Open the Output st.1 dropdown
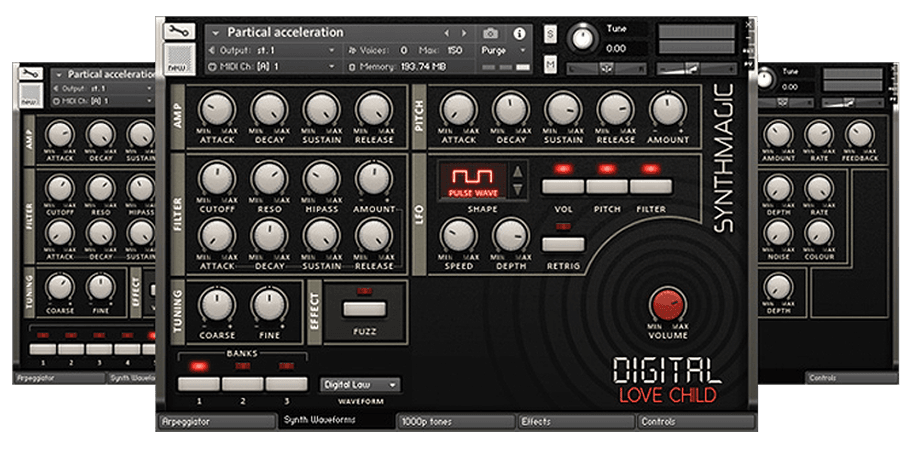911x450 pixels. [271, 51]
